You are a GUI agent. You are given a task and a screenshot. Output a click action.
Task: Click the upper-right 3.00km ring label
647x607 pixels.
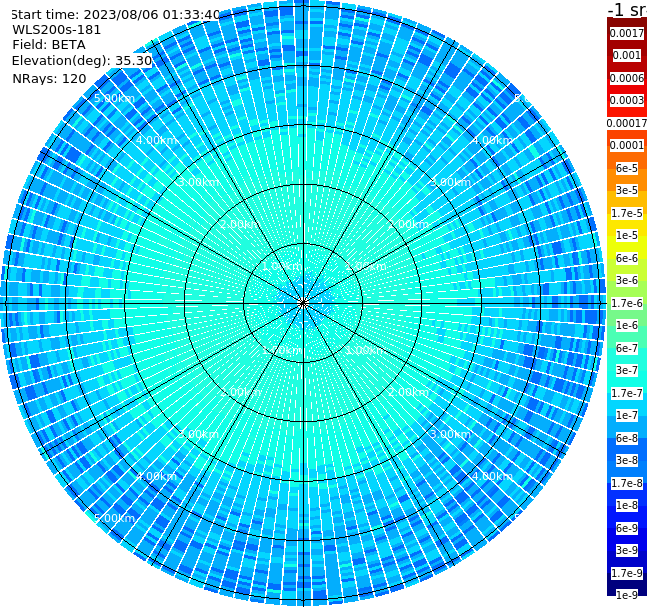(450, 182)
